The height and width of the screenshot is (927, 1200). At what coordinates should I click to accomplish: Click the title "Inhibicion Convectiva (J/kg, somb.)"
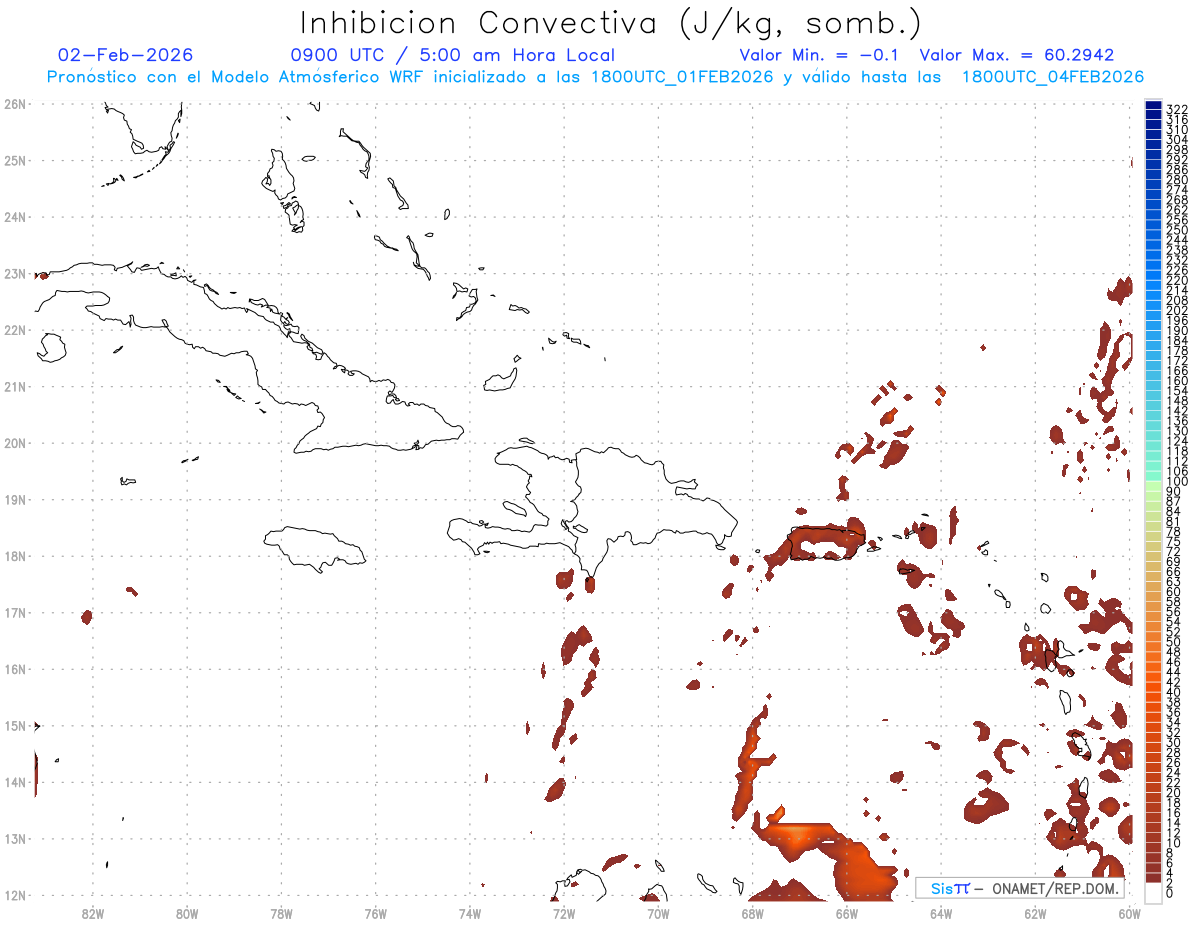pos(610,23)
